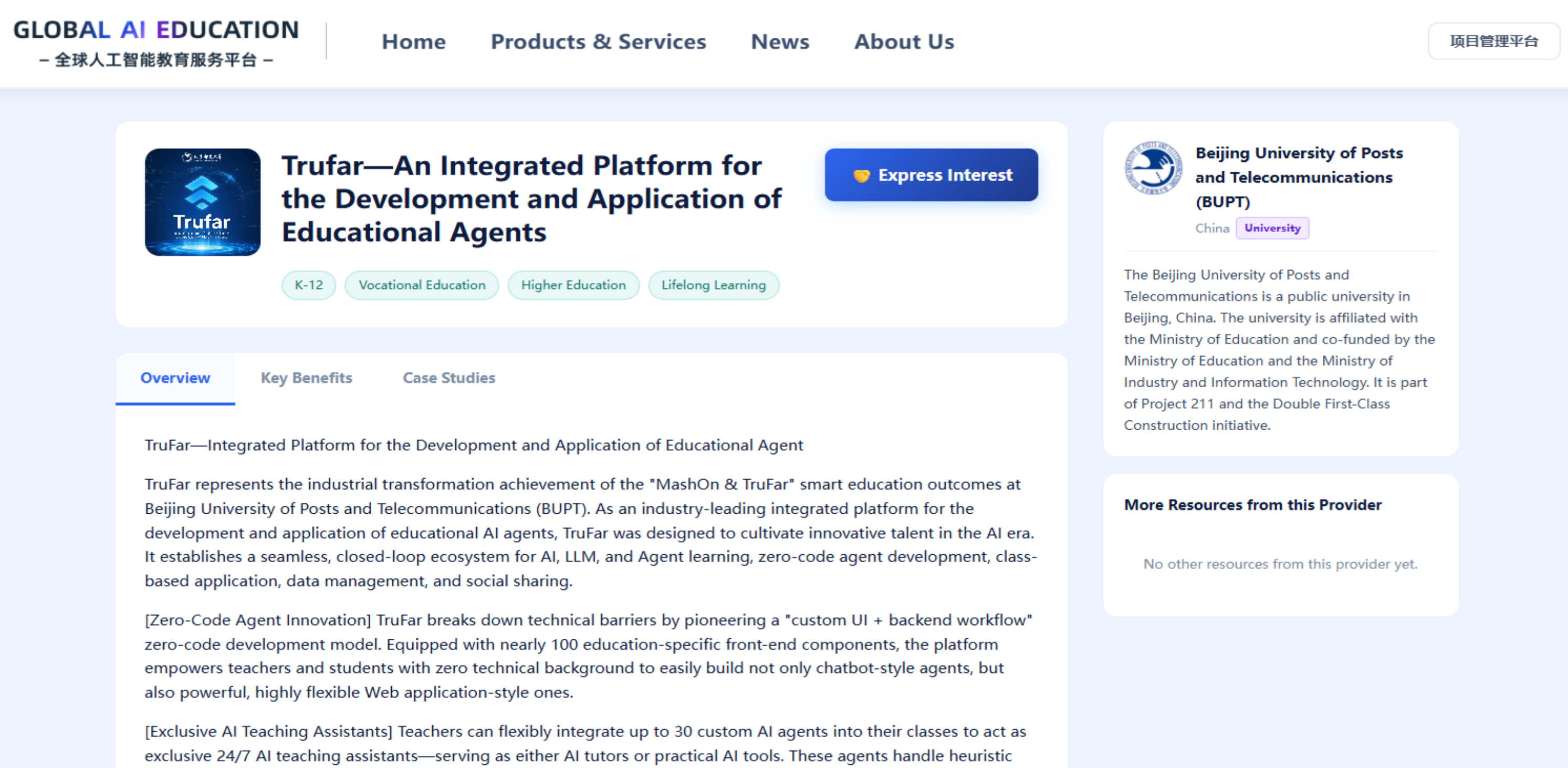Click the "No other resources from this provider yet." text
Viewport: 1568px width, 768px height.
1280,564
